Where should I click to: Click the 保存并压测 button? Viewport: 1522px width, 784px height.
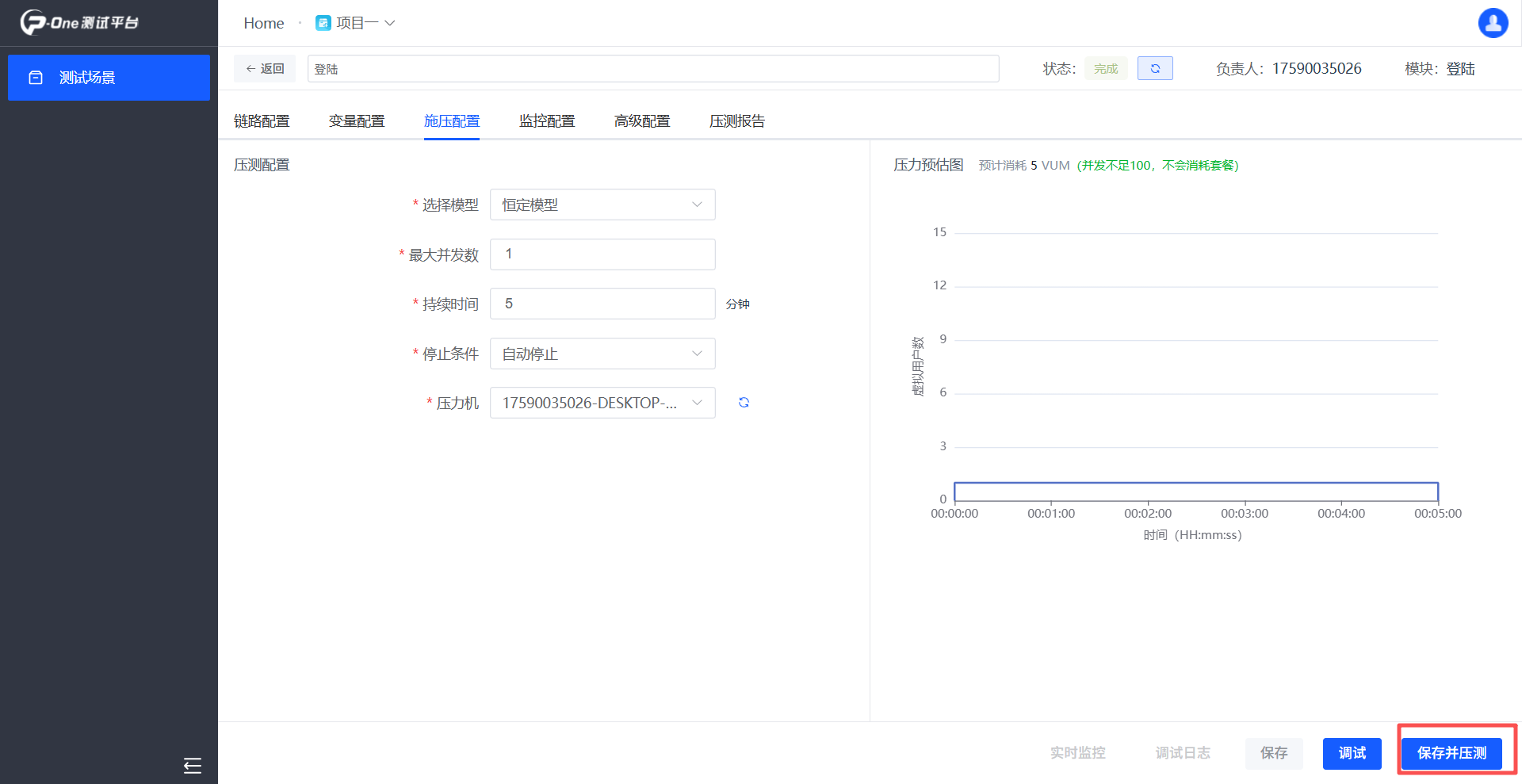click(1451, 753)
